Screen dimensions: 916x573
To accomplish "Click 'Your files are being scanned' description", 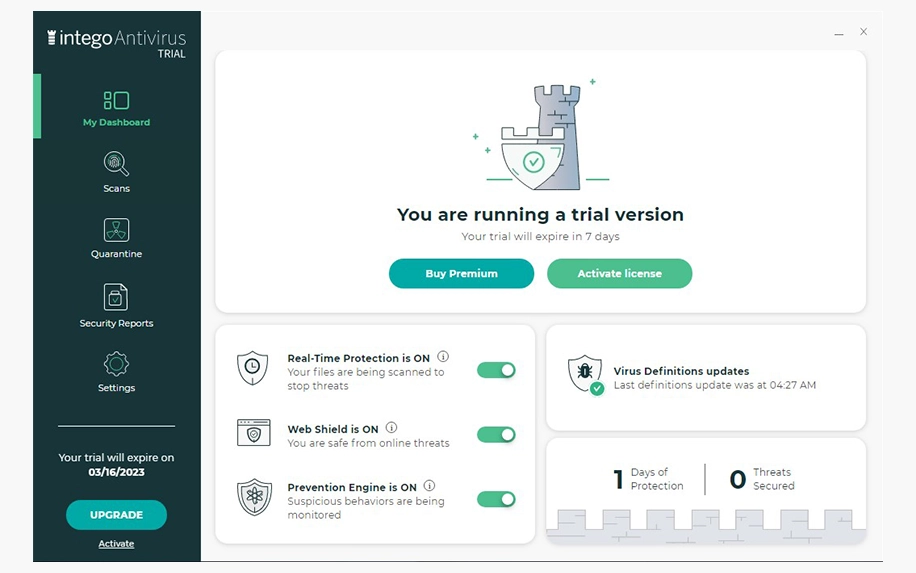I will [x=366, y=379].
